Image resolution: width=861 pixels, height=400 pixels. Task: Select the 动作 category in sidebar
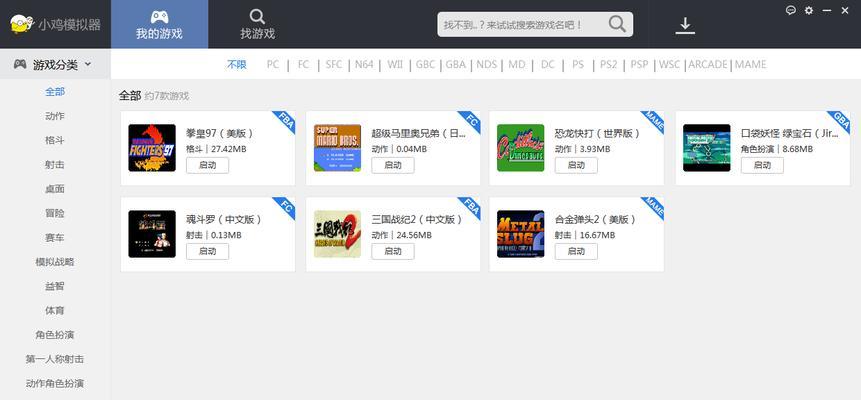pyautogui.click(x=55, y=116)
